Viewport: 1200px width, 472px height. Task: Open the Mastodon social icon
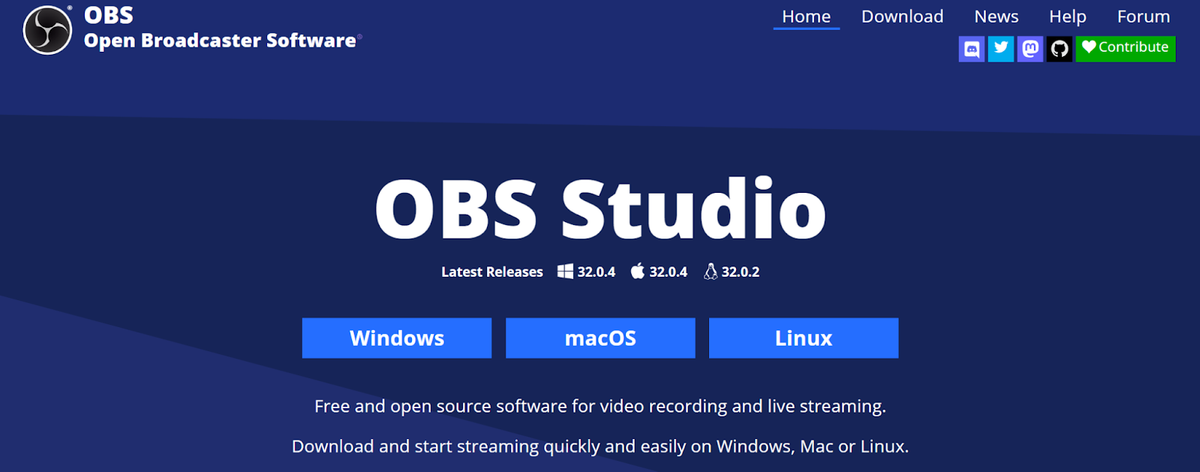1030,49
